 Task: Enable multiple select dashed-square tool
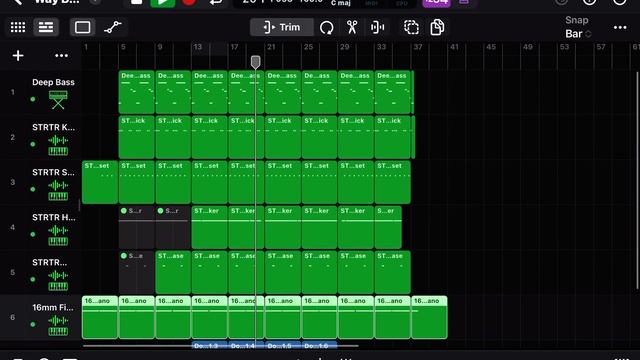(x=411, y=27)
